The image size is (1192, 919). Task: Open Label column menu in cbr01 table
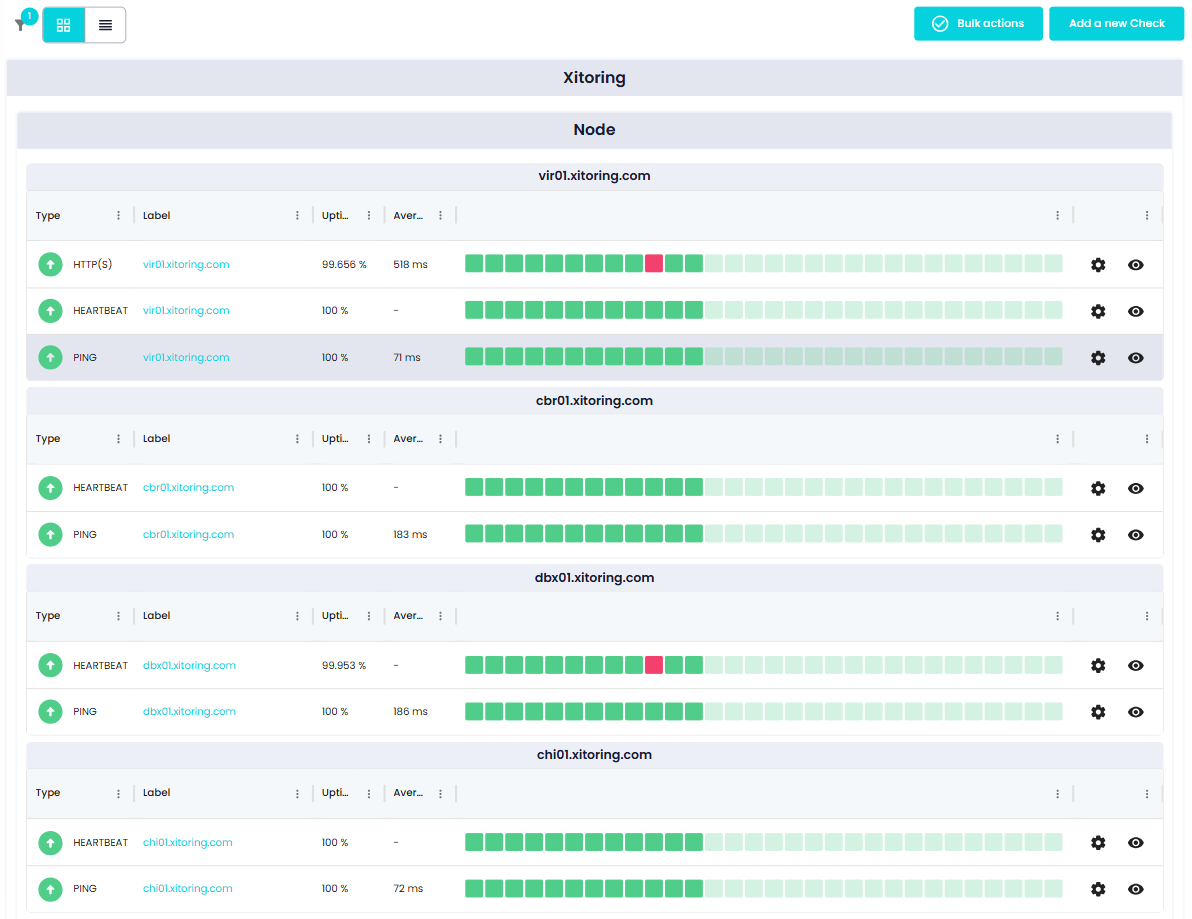click(297, 439)
